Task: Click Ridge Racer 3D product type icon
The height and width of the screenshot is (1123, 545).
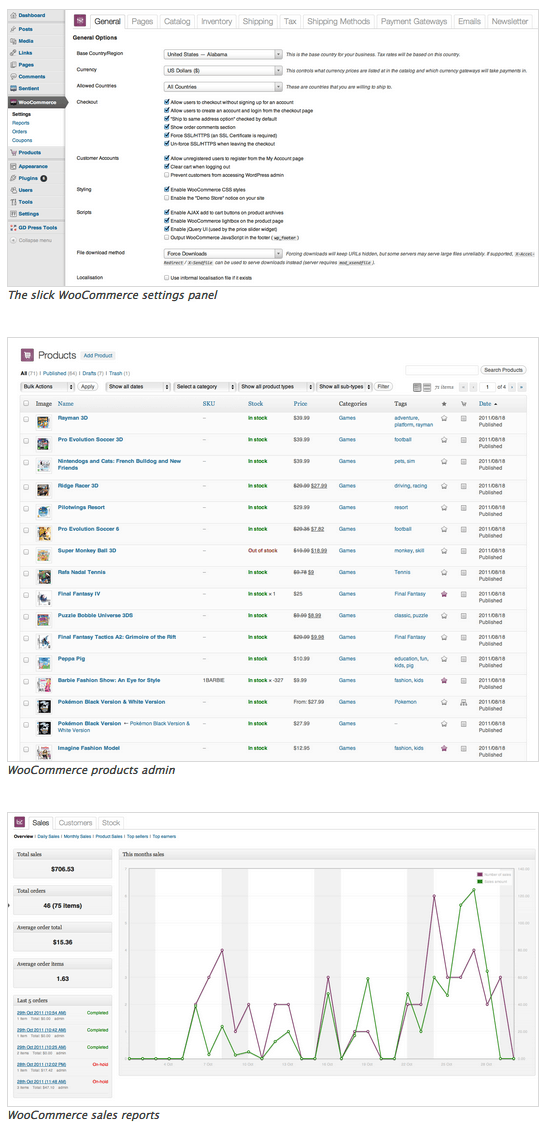Action: 463,486
